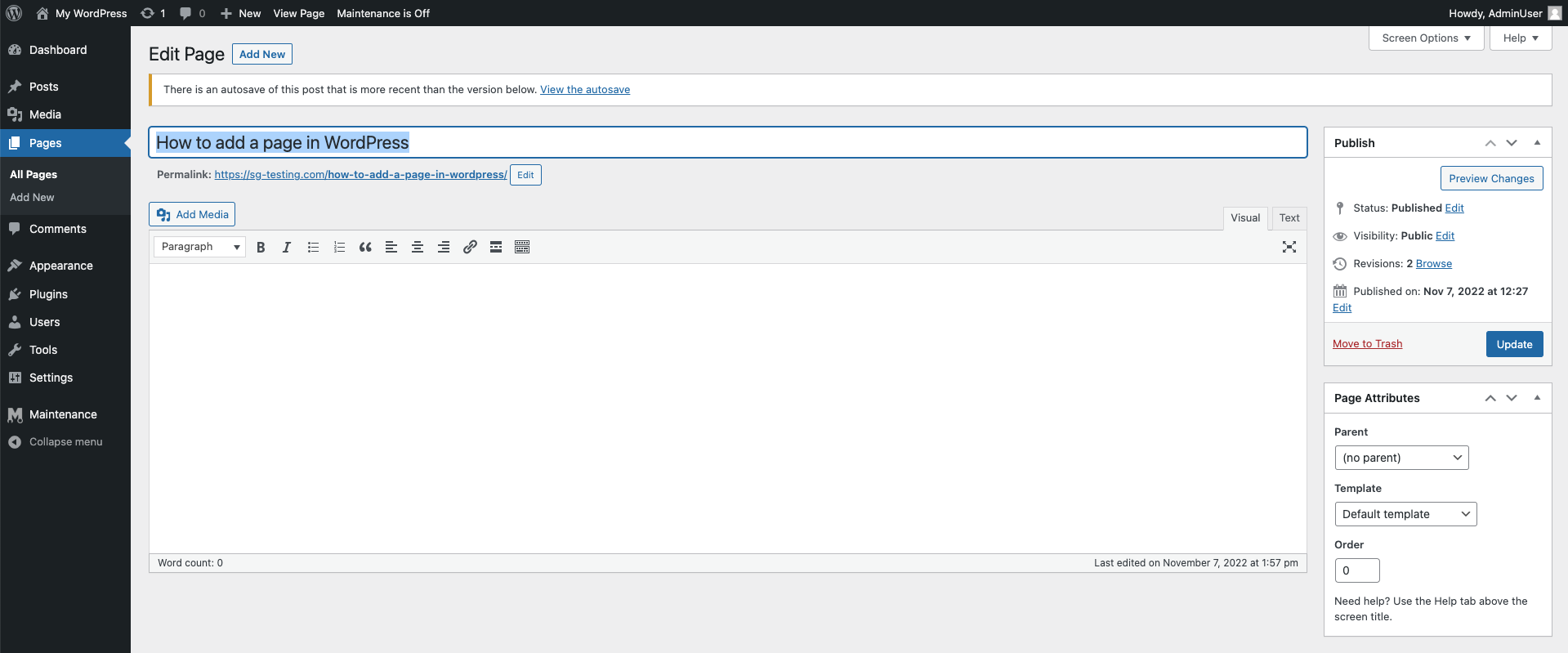Move the Page Attributes box down
Viewport: 1568px width, 653px height.
click(1512, 398)
